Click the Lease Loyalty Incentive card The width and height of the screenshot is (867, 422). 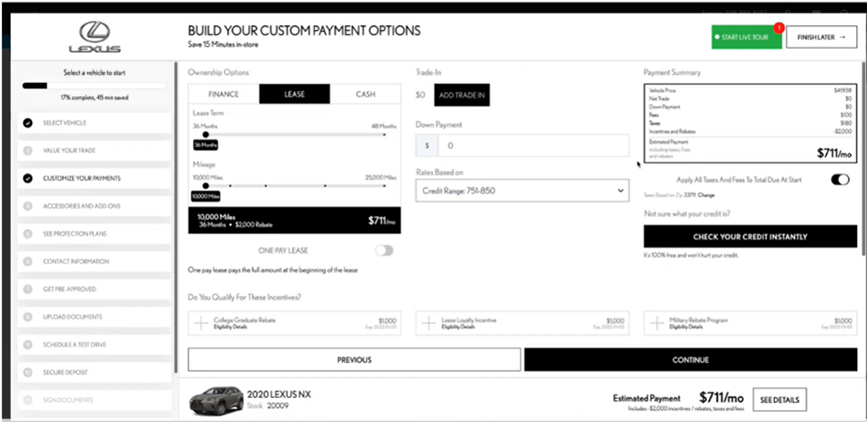point(522,323)
